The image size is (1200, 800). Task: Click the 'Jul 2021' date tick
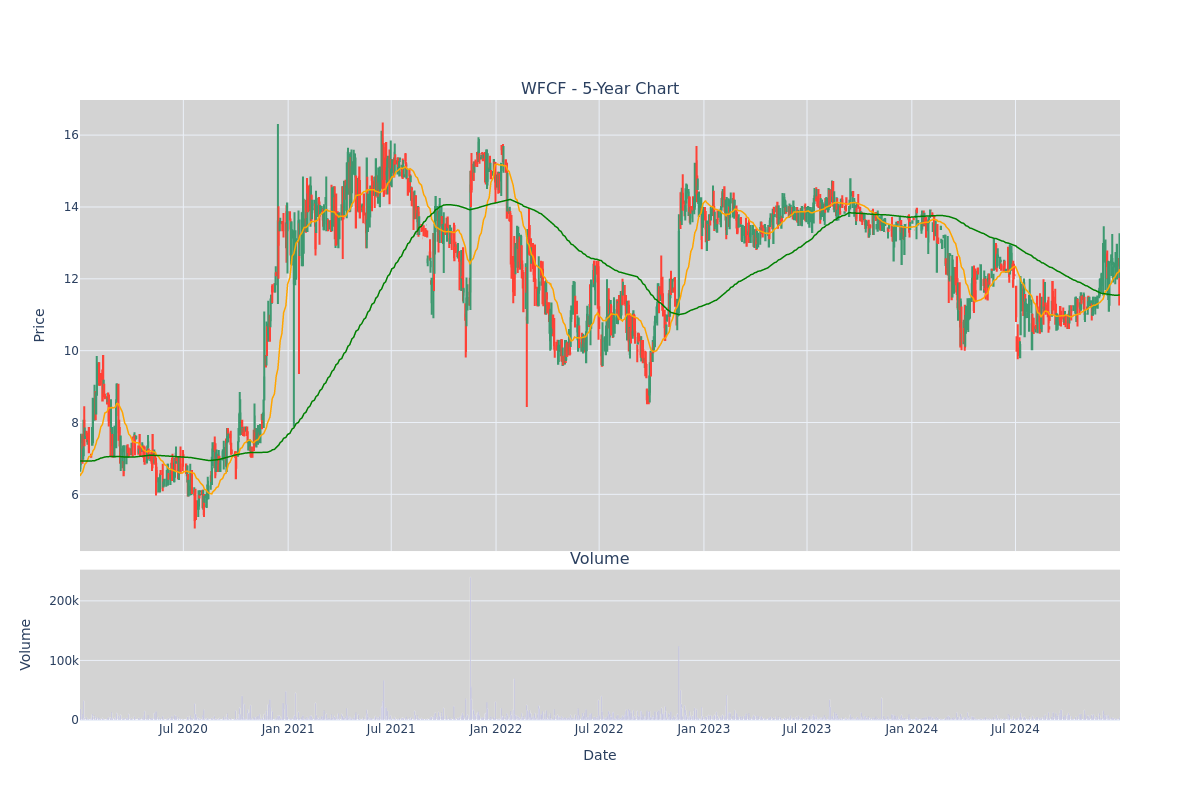coord(391,729)
